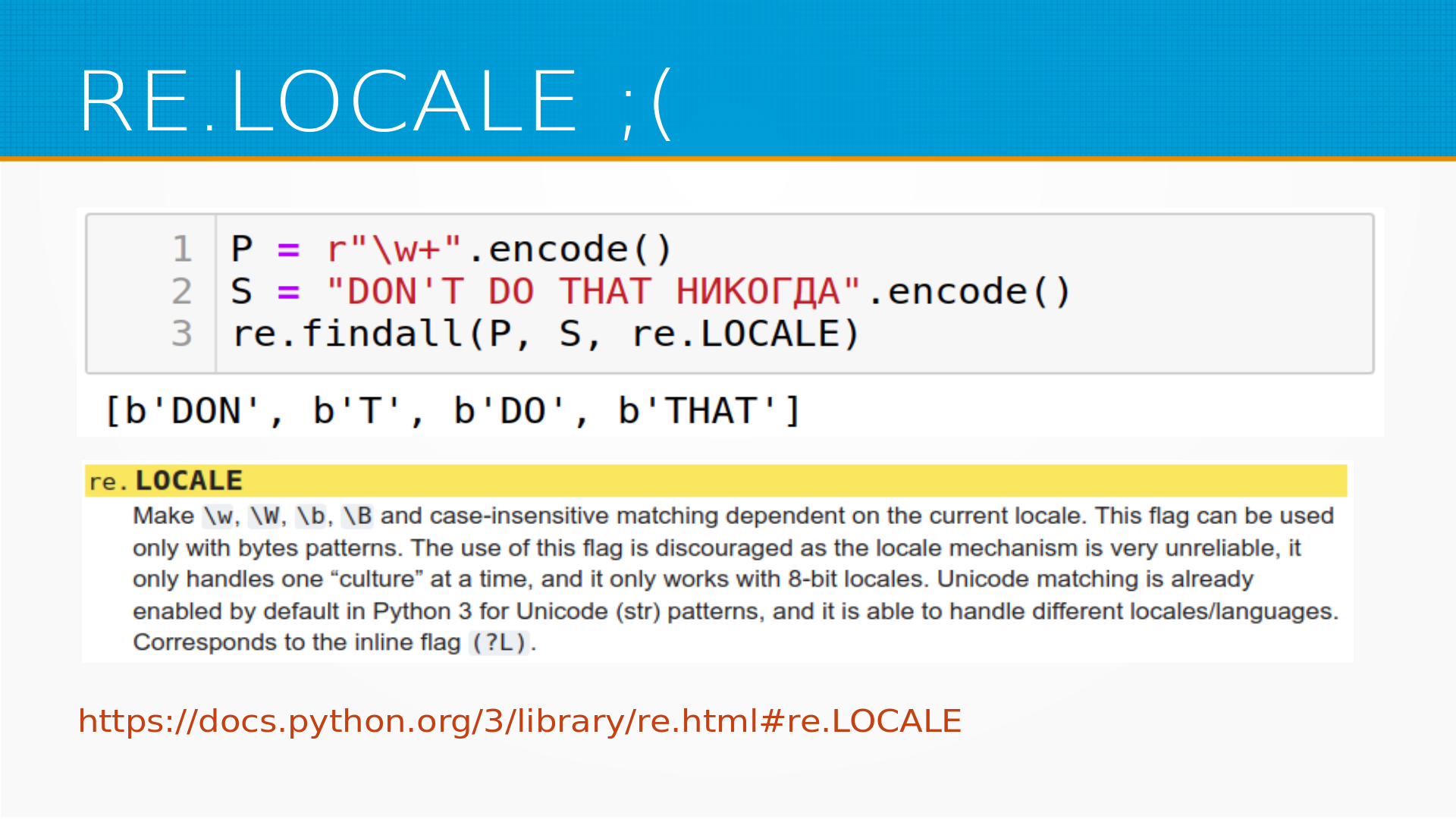The image size is (1456, 819).
Task: Click the purple equals sign on line two
Action: (x=288, y=292)
